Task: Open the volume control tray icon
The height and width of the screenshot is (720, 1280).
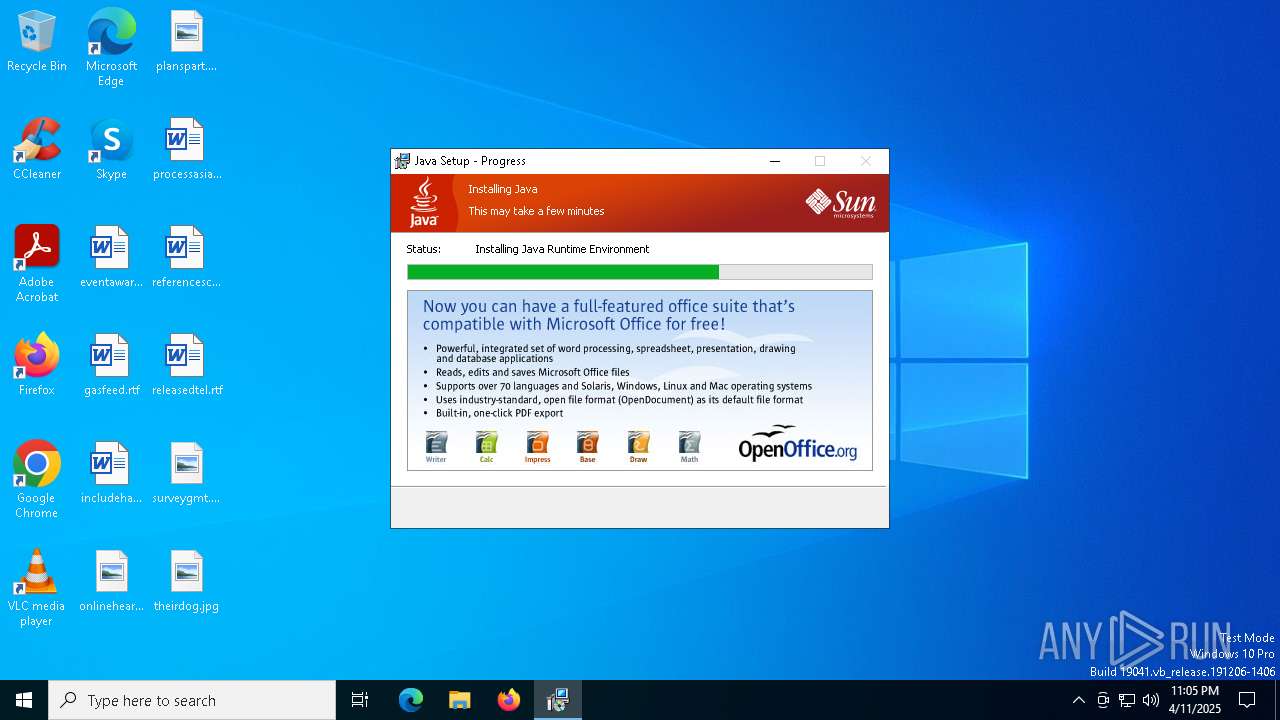Action: [x=1151, y=700]
